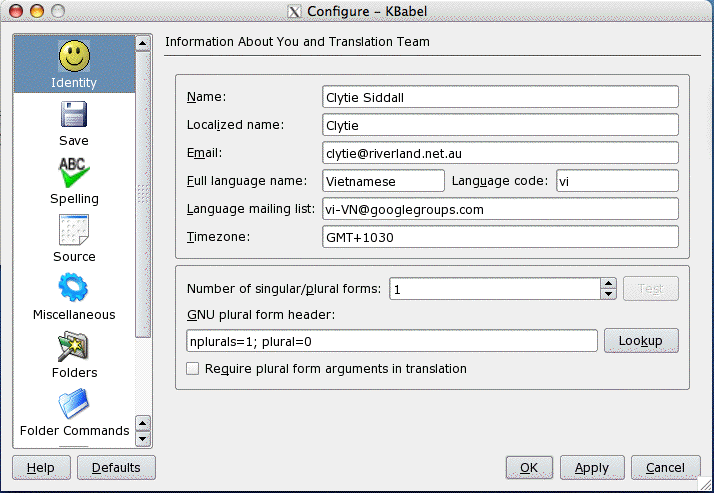This screenshot has height=493, width=714.
Task: Click the Timezone field showing GMT+1030
Action: pyautogui.click(x=500, y=237)
